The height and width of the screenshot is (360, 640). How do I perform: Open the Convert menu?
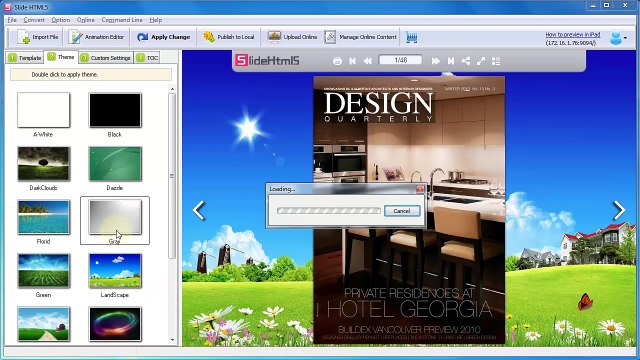[34, 20]
